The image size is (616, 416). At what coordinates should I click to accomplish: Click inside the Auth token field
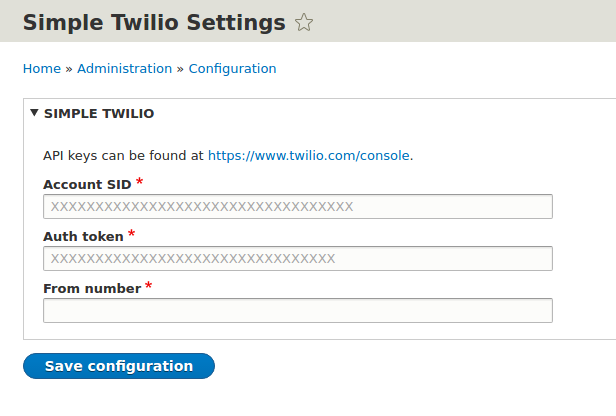click(x=298, y=258)
